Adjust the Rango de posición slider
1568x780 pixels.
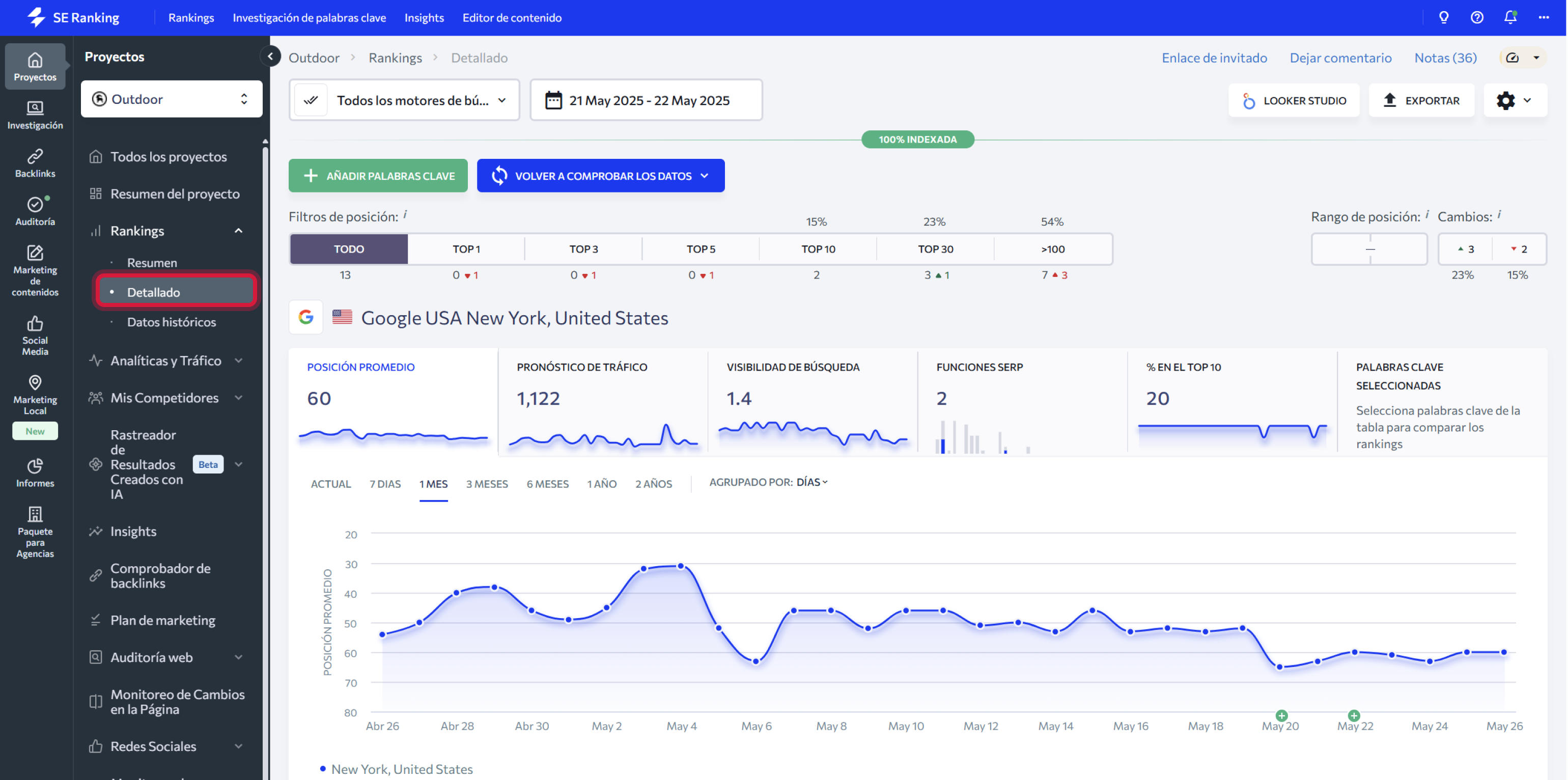[1369, 249]
